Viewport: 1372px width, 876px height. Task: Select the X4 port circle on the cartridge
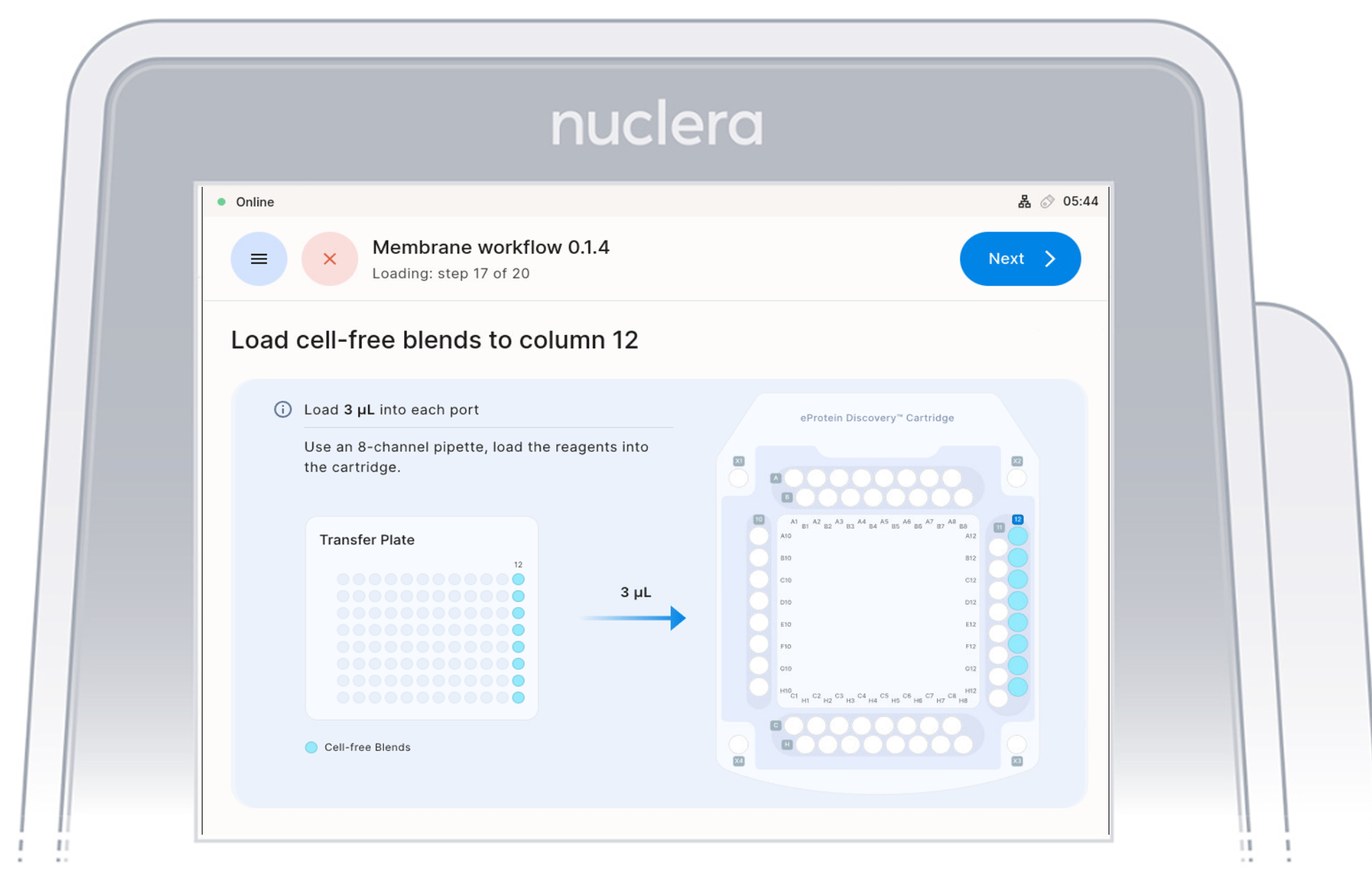[x=738, y=744]
